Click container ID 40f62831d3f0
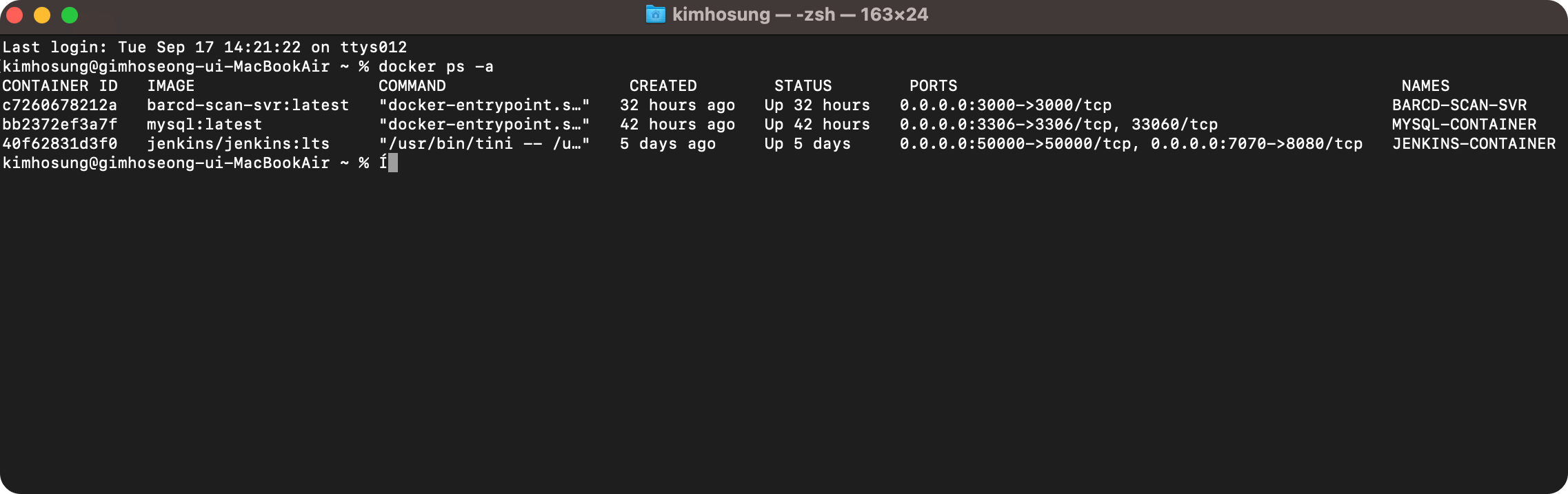The image size is (1568, 494). (x=60, y=144)
